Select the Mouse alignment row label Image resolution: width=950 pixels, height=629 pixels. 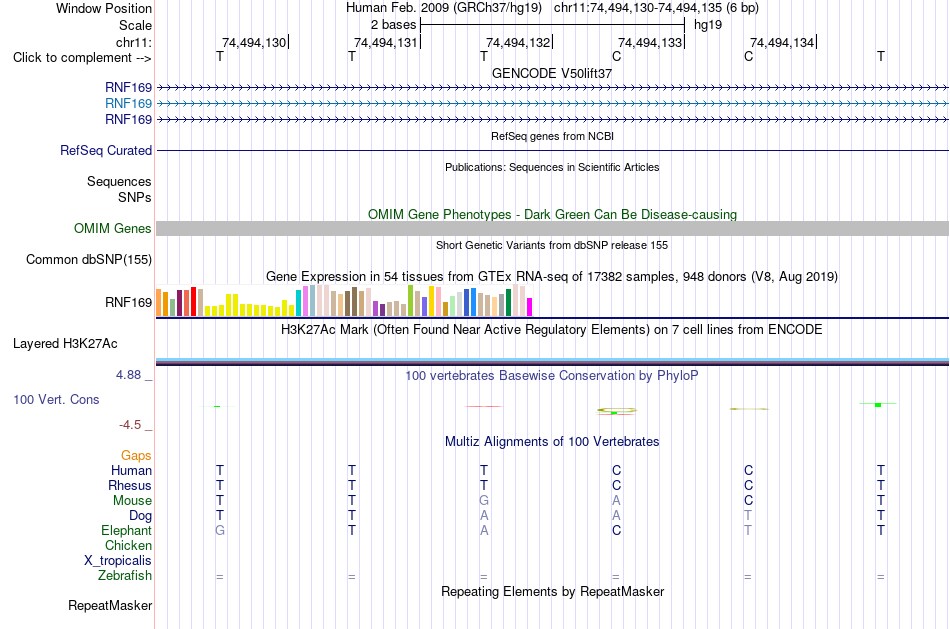click(x=132, y=501)
